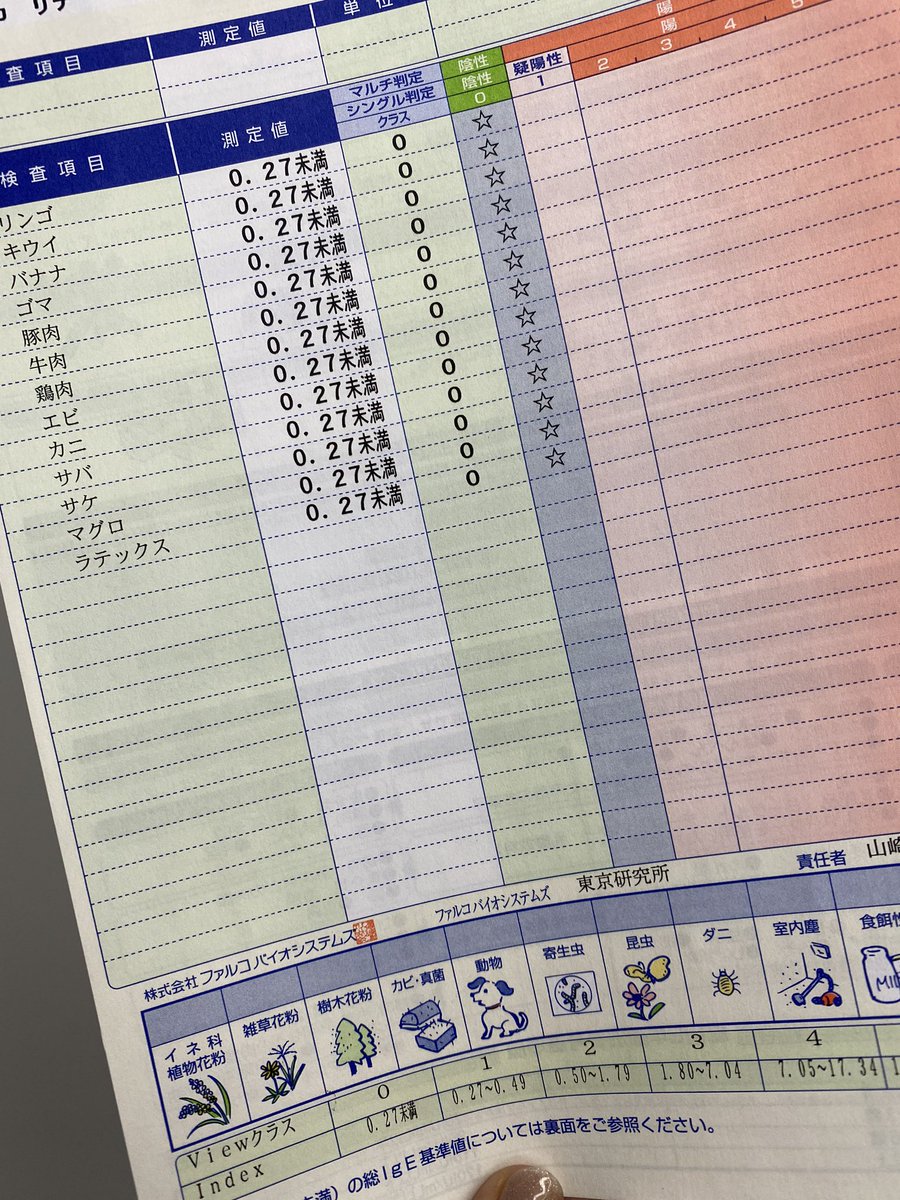This screenshot has width=900, height=1200.
Task: Click the 検査項目 column header
Action: pyautogui.click(x=53, y=169)
